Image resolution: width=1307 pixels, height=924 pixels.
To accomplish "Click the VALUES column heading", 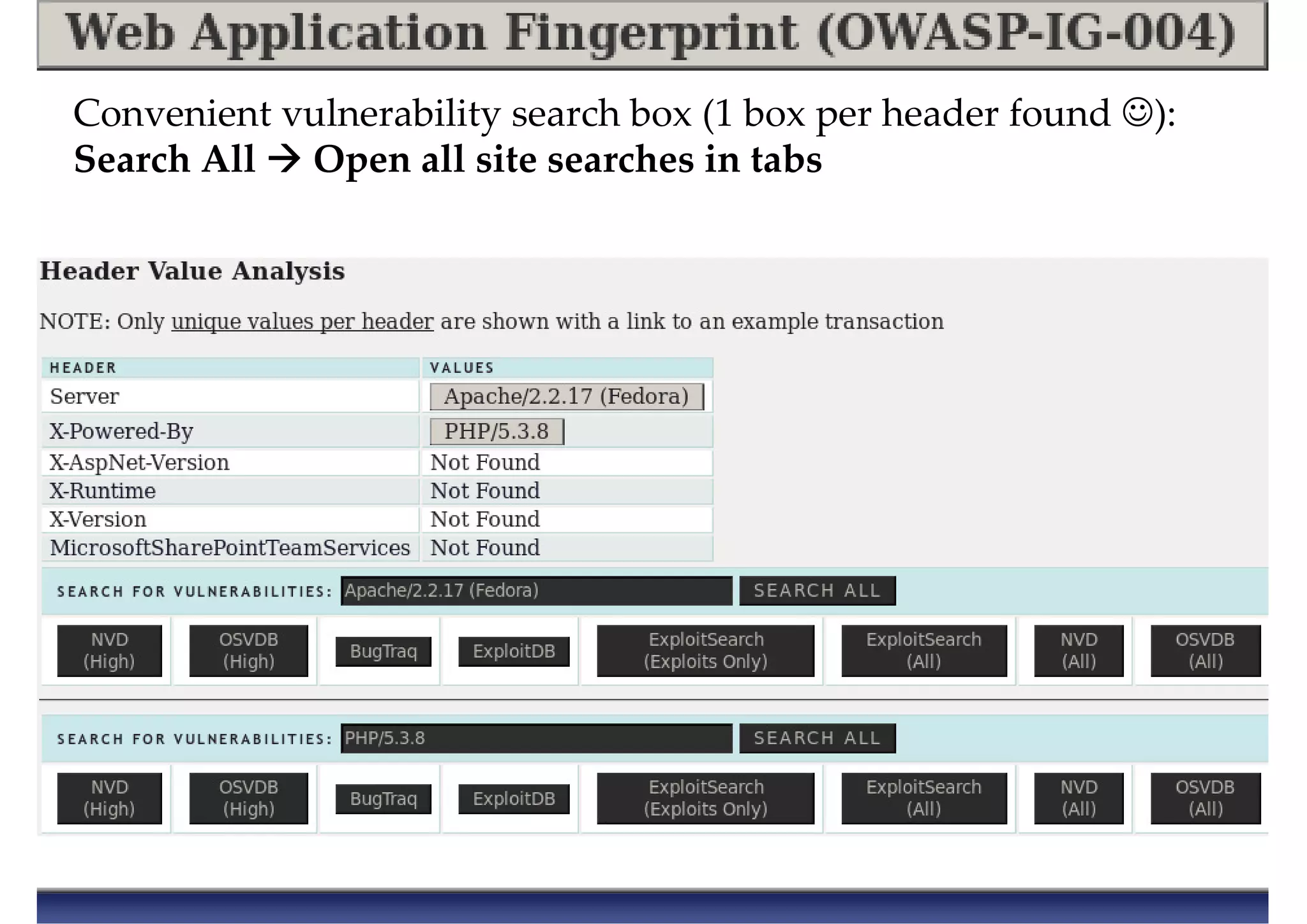I will point(567,368).
